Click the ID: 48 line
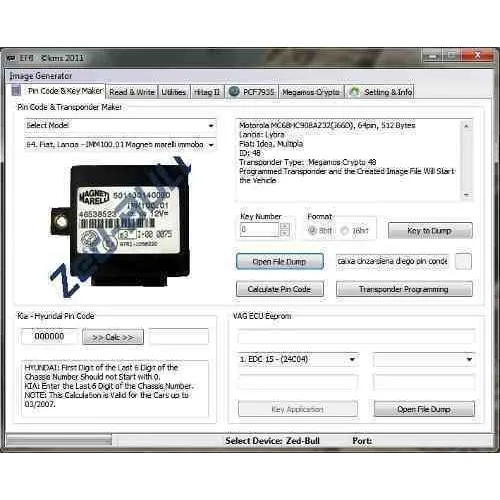The width and height of the screenshot is (500, 500). [250, 153]
